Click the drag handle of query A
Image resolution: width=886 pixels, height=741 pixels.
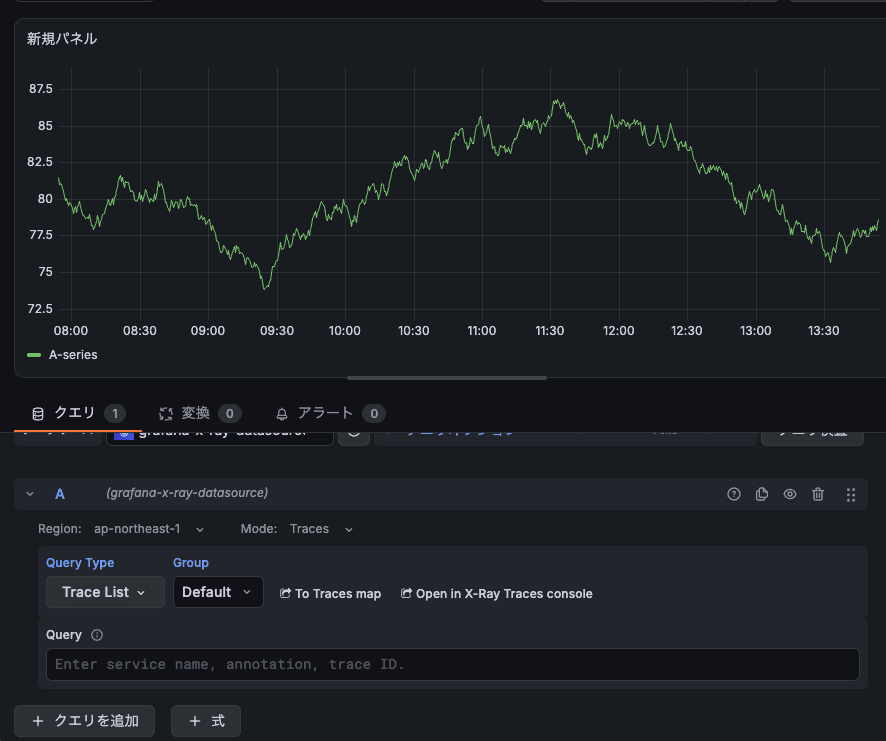(850, 495)
